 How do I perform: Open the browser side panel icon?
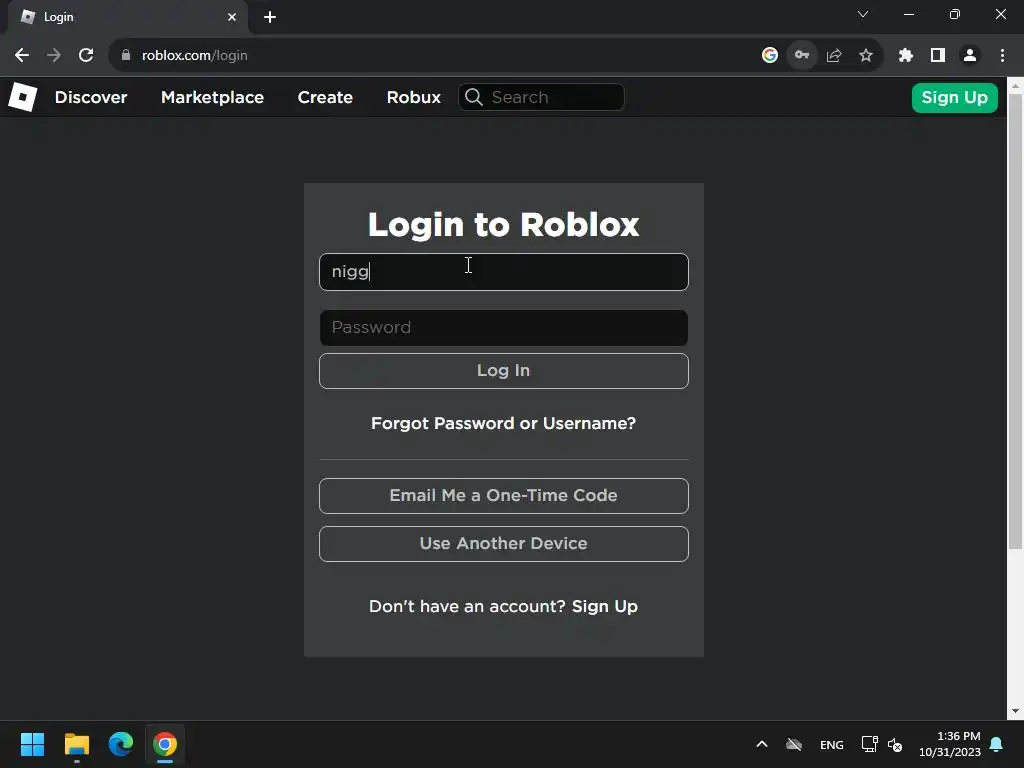point(938,56)
